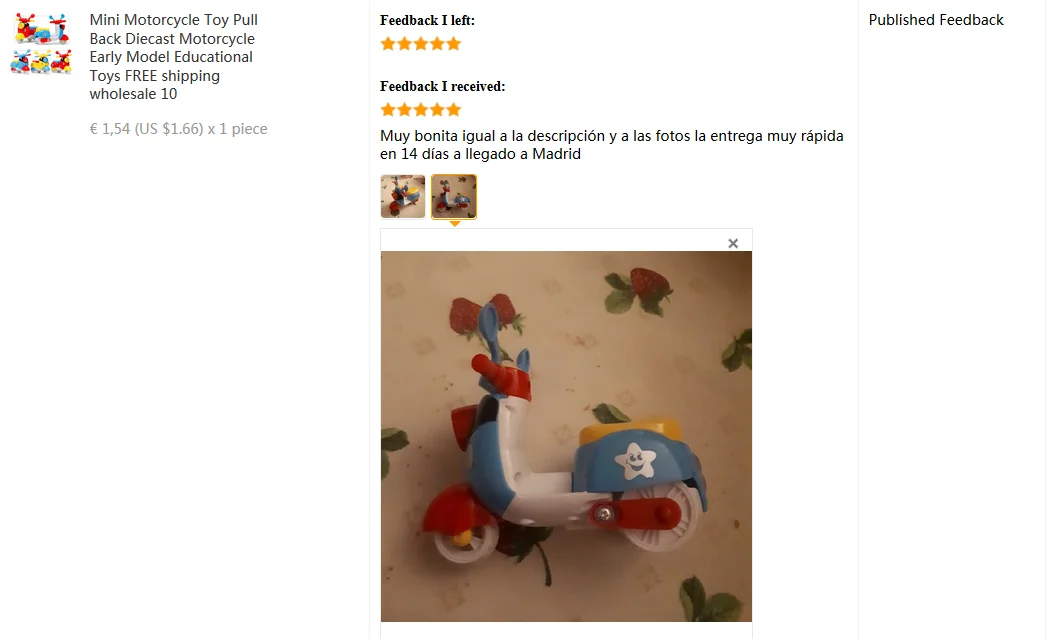Screen dimensions: 1049x639
Task: Click fourth star under Feedback I received
Action: tap(437, 110)
